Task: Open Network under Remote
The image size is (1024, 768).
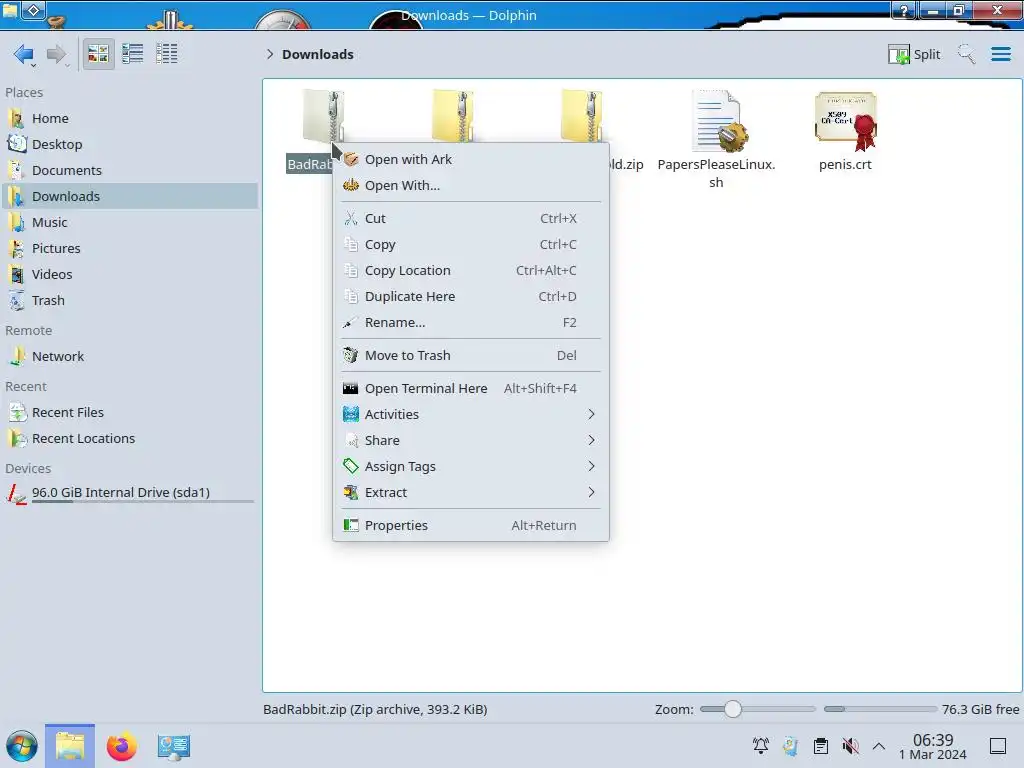Action: (x=131, y=357)
